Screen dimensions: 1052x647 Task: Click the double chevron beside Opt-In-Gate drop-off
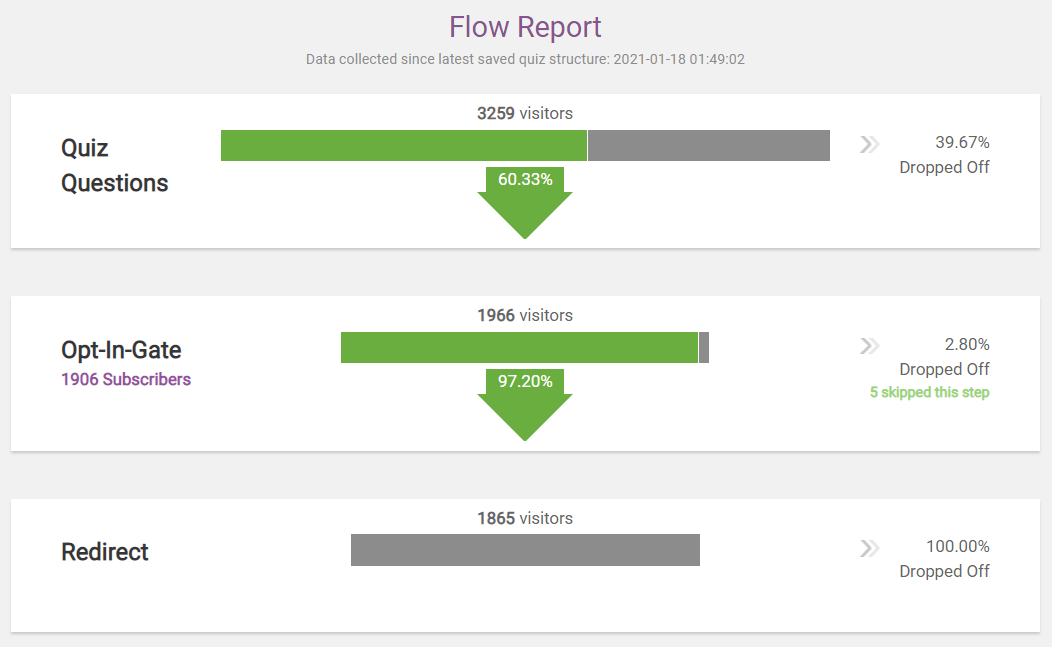(x=869, y=346)
